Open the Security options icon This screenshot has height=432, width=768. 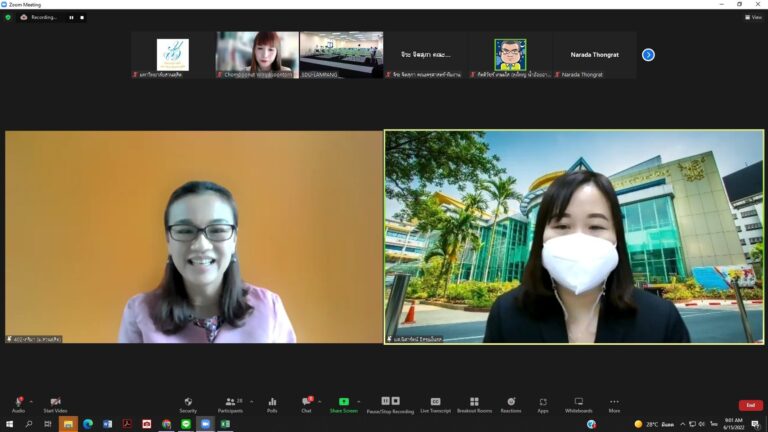tap(188, 403)
